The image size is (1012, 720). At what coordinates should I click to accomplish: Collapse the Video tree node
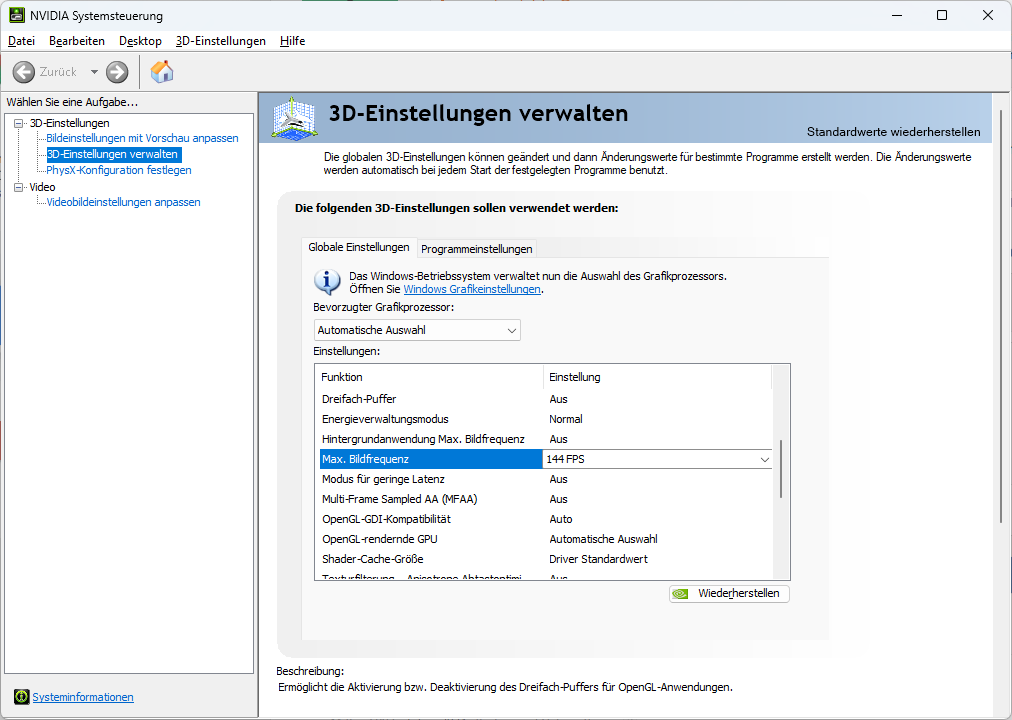19,187
